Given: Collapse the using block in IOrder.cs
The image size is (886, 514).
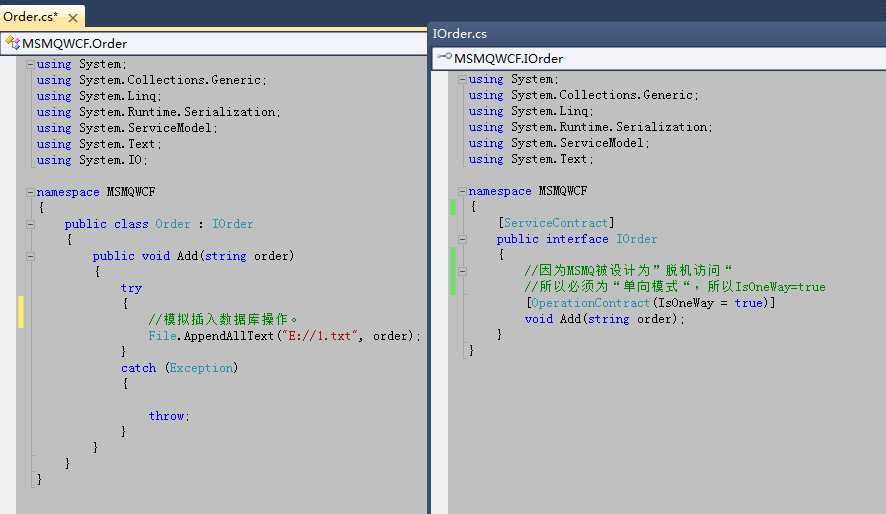Looking at the screenshot, I should (x=462, y=80).
